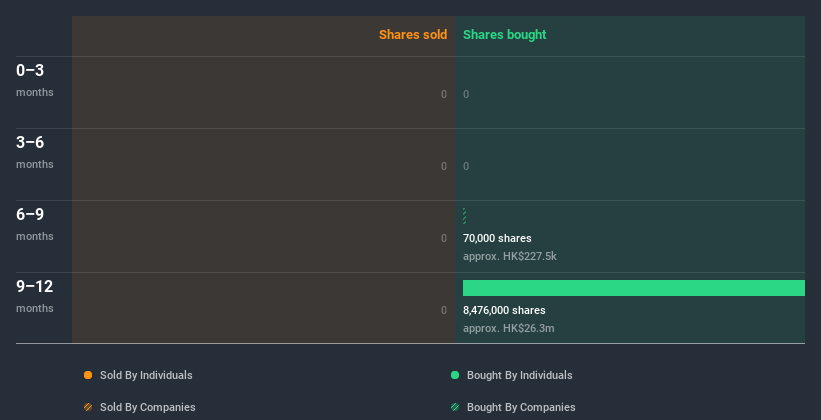Click the small striped 6–9 months bar
Screen dimensions: 821x420
click(x=465, y=216)
